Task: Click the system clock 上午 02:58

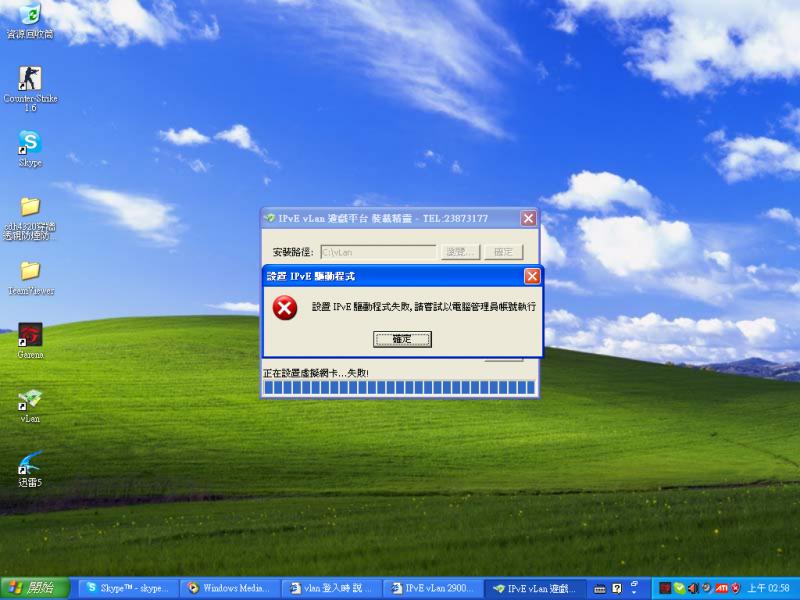Action: point(769,588)
